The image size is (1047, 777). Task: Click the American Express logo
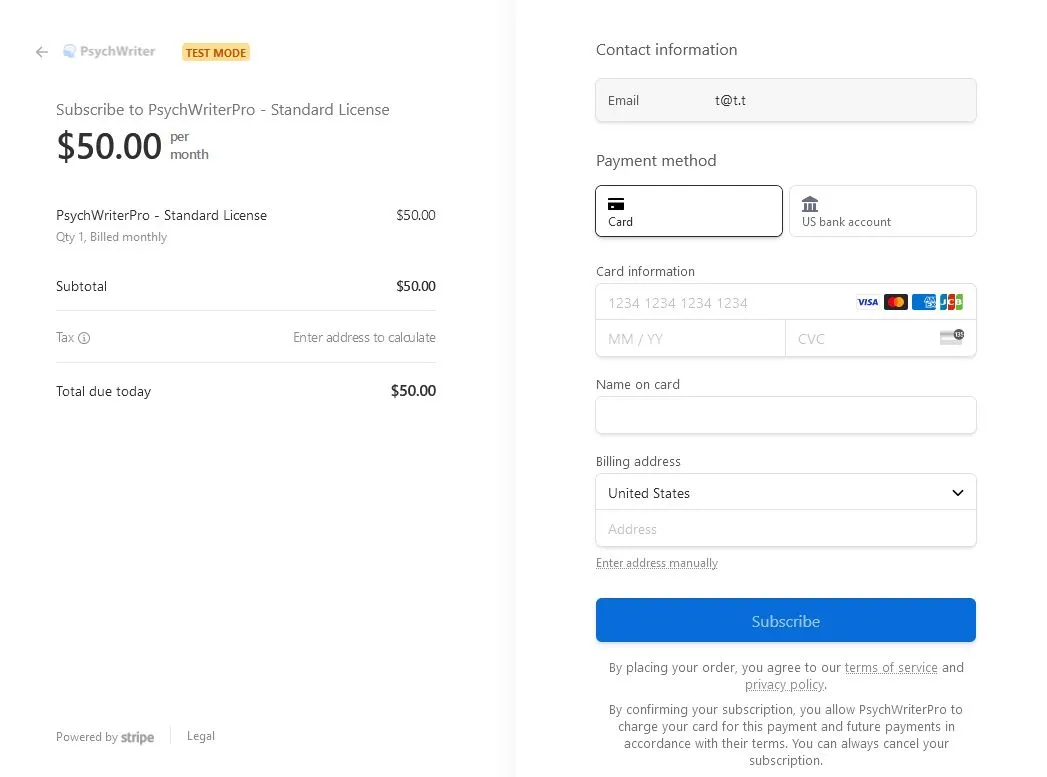tap(923, 302)
